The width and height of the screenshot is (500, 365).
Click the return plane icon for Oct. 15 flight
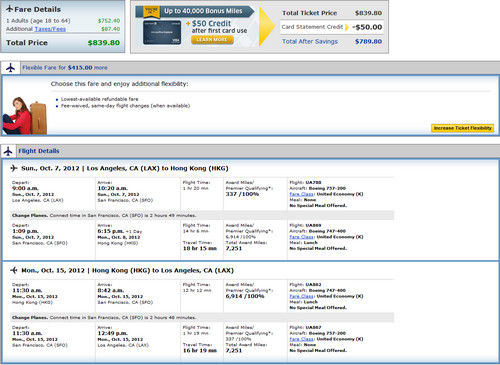[x=14, y=270]
